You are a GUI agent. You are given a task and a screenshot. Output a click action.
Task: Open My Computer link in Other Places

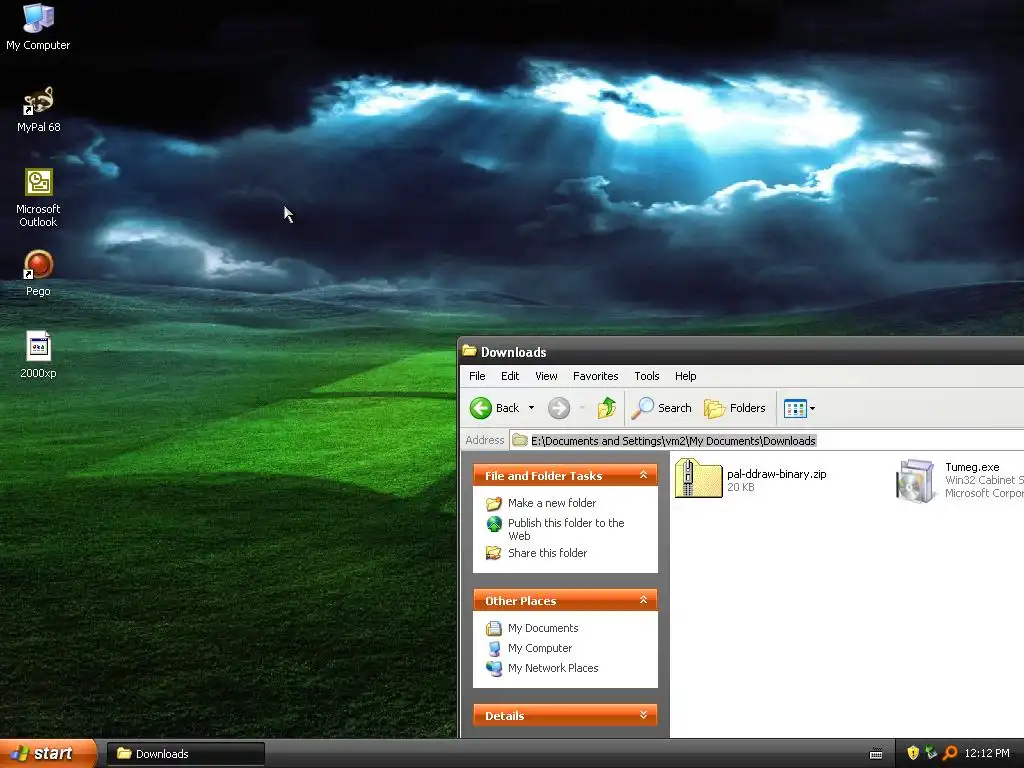[x=540, y=648]
